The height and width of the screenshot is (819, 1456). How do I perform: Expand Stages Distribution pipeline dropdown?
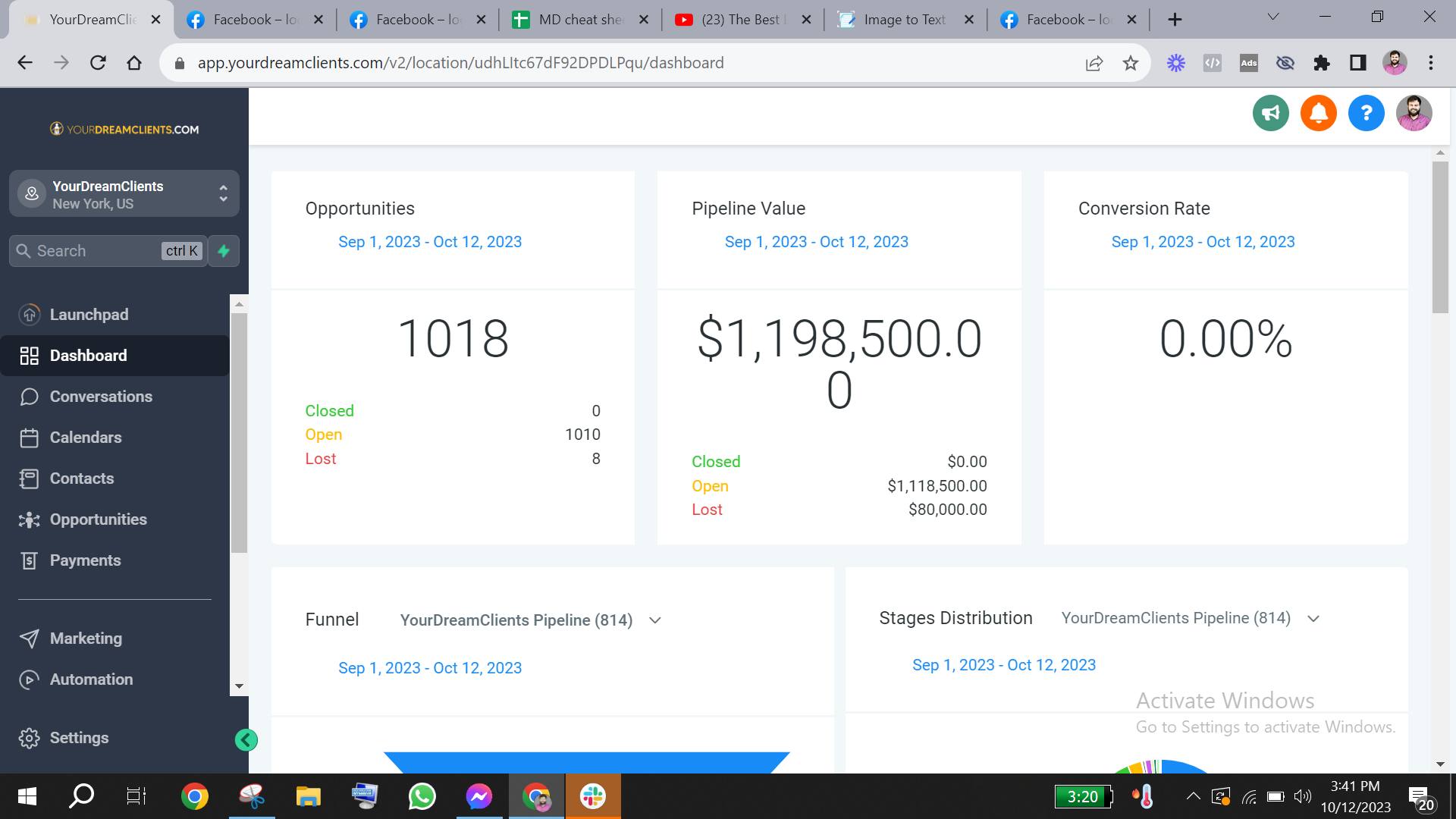pyautogui.click(x=1191, y=618)
